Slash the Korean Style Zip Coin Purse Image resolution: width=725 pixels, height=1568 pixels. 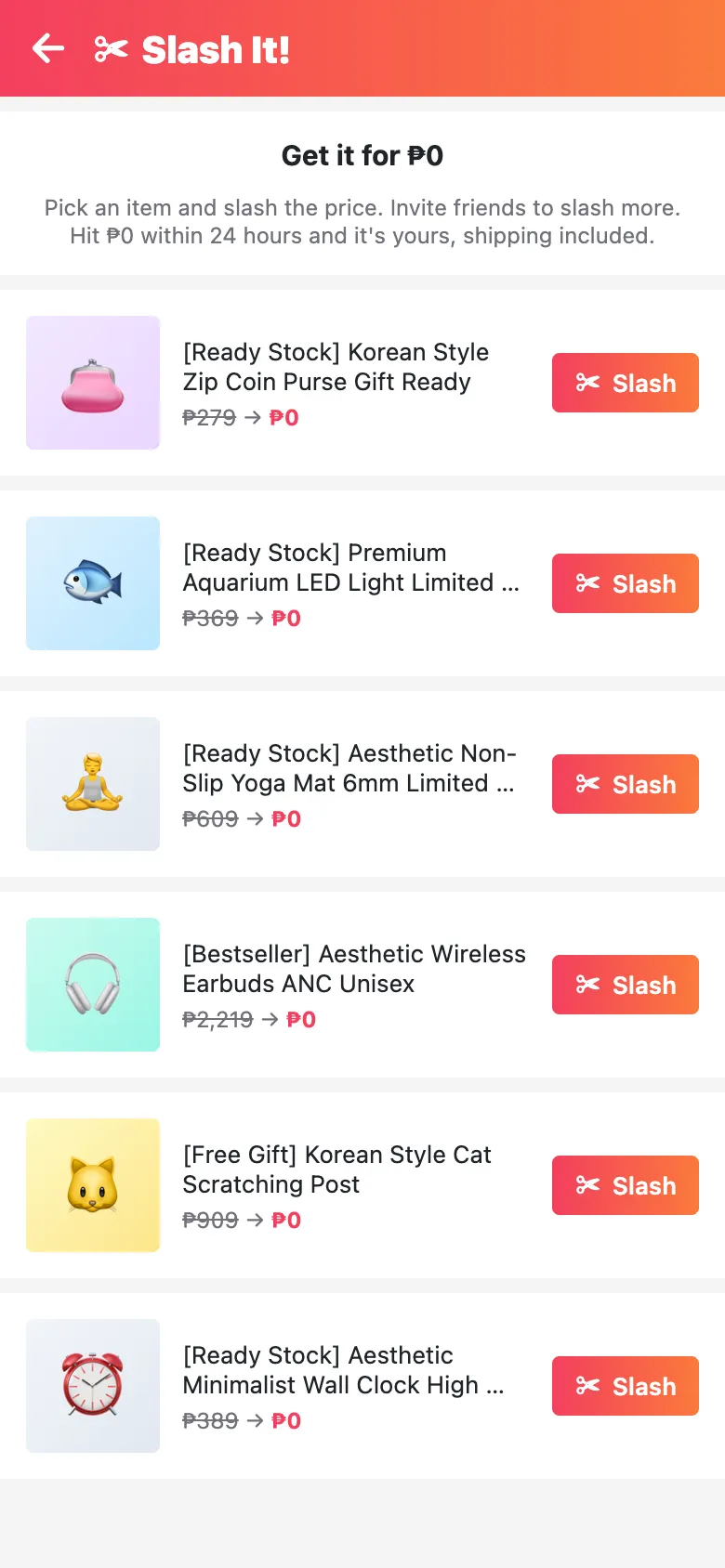tap(626, 383)
